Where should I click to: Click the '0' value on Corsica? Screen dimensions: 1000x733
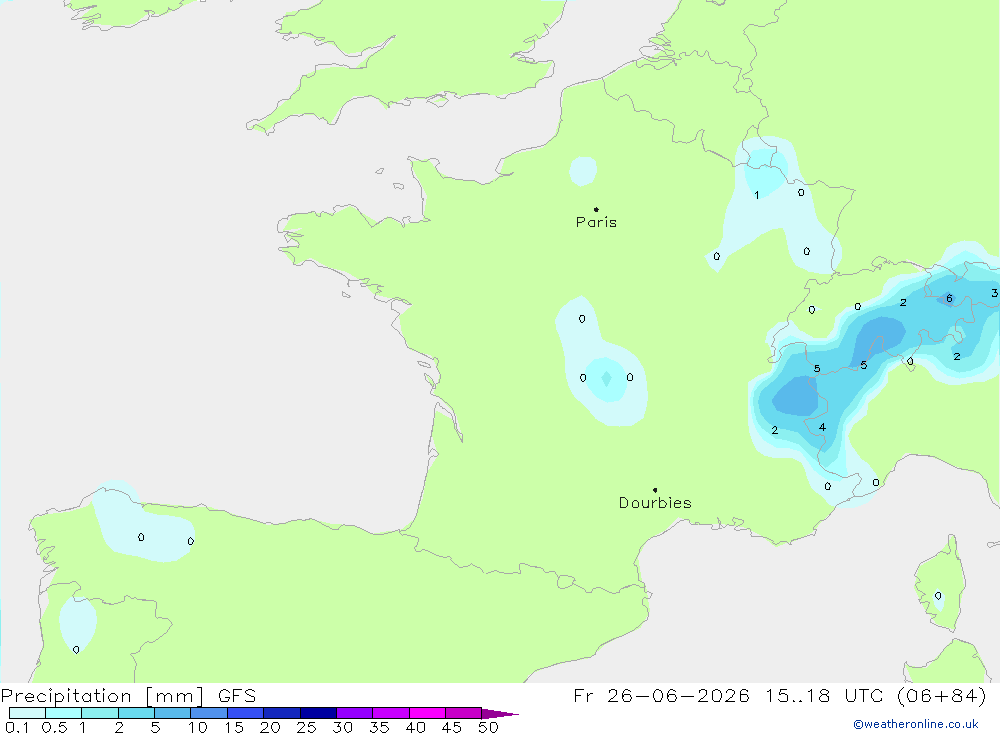coord(938,596)
